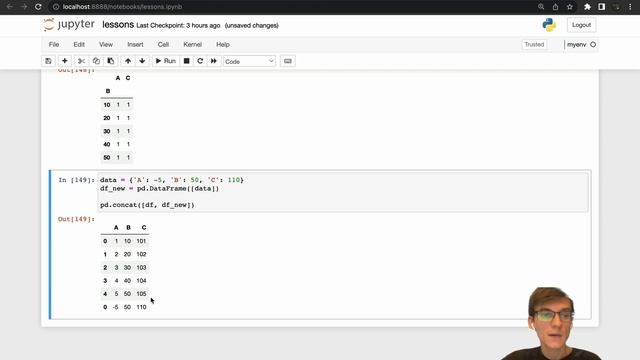The height and width of the screenshot is (360, 640).
Task: Paste cells below icon
Action: coord(111,61)
